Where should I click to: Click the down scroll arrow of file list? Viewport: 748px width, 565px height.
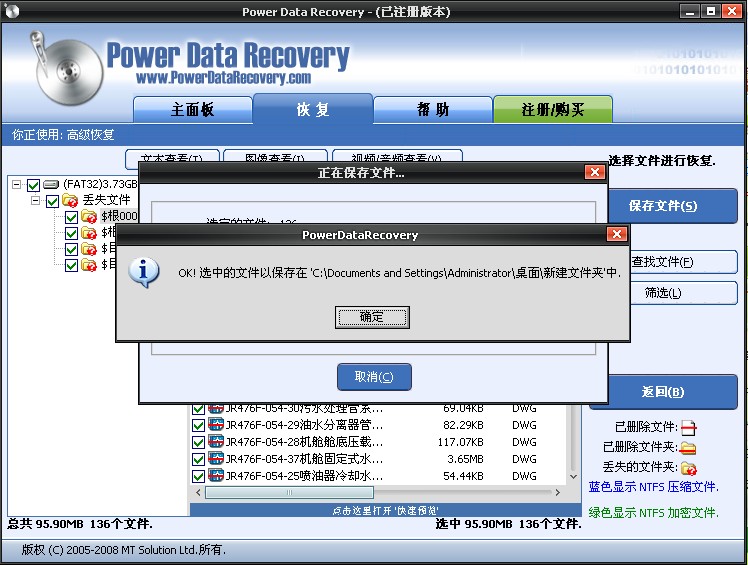[x=574, y=476]
